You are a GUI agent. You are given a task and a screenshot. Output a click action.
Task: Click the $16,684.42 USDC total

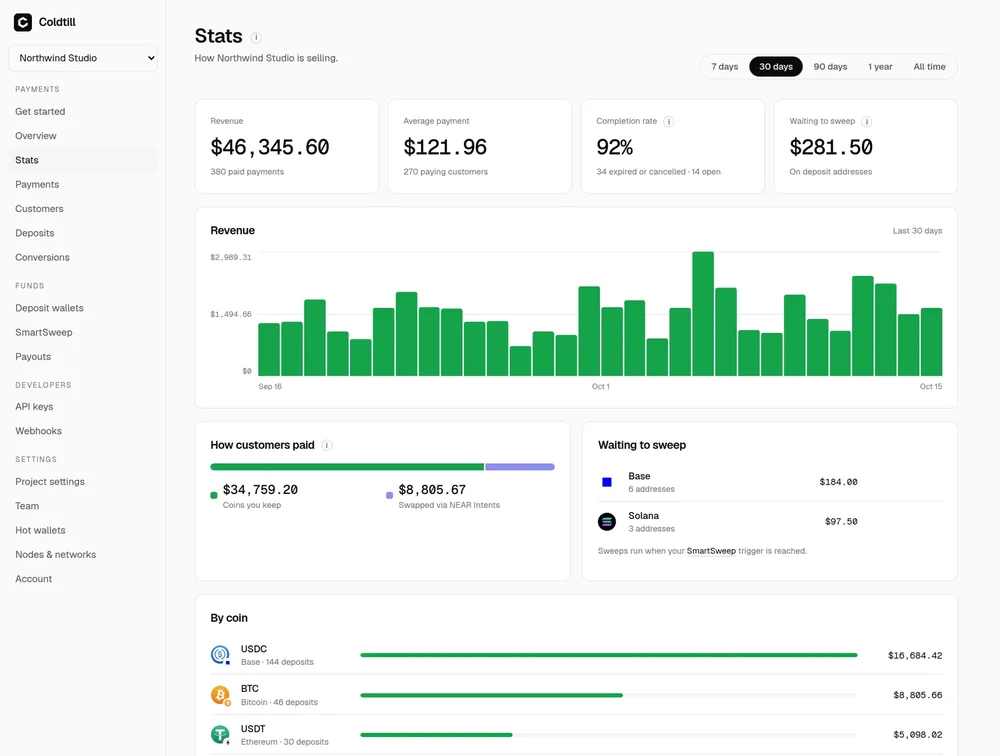915,655
